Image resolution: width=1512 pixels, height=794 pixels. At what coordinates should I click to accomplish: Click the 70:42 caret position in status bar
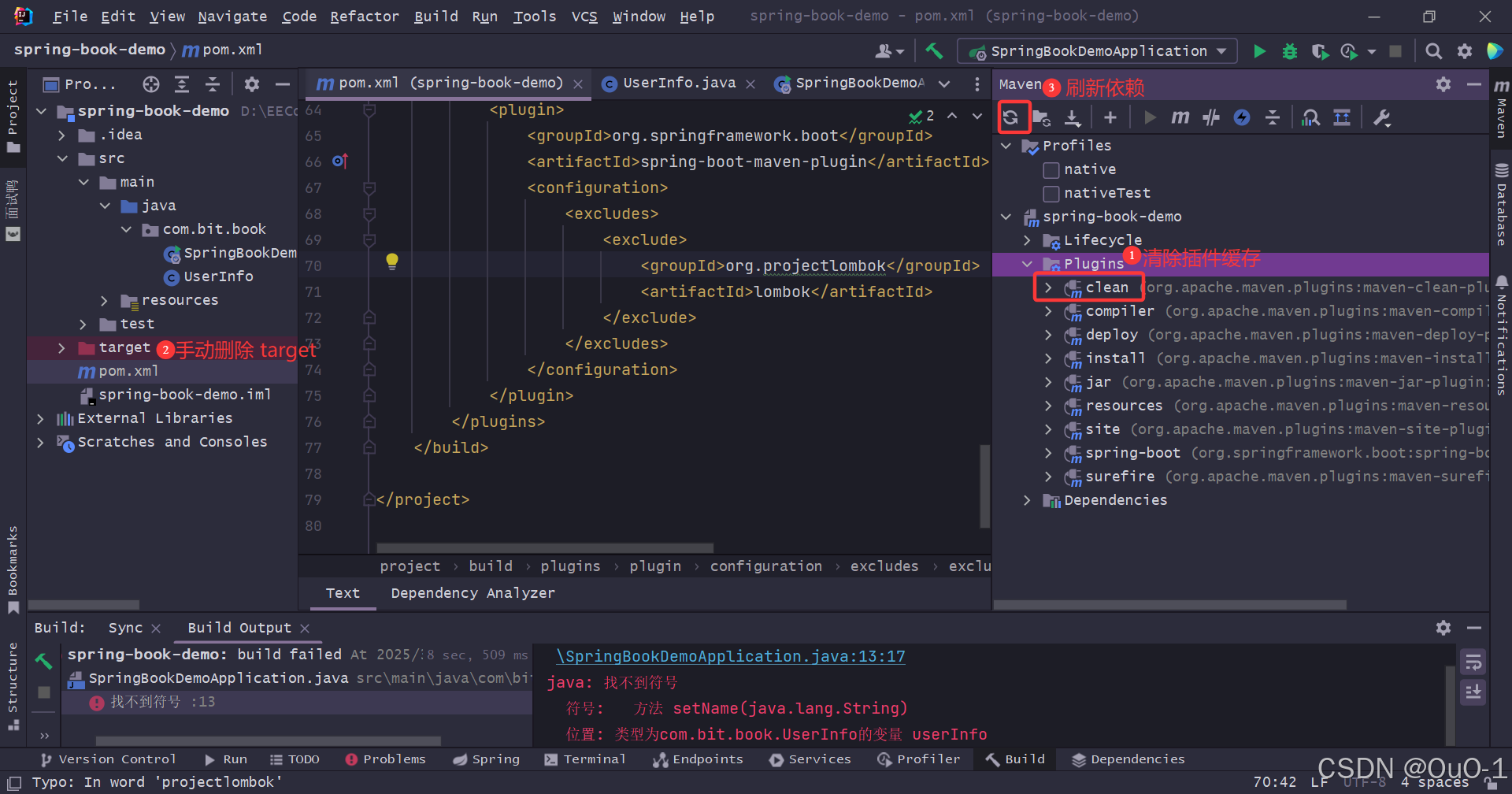1274,782
